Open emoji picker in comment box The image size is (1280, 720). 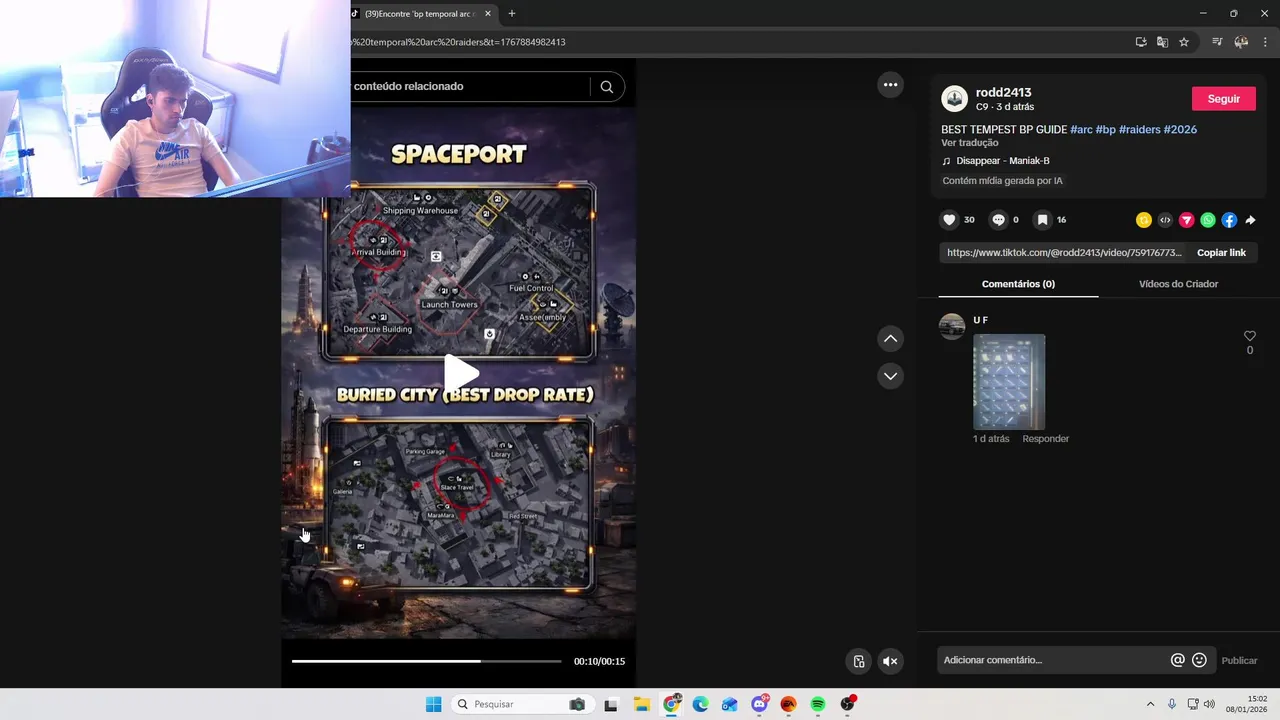(x=1199, y=660)
